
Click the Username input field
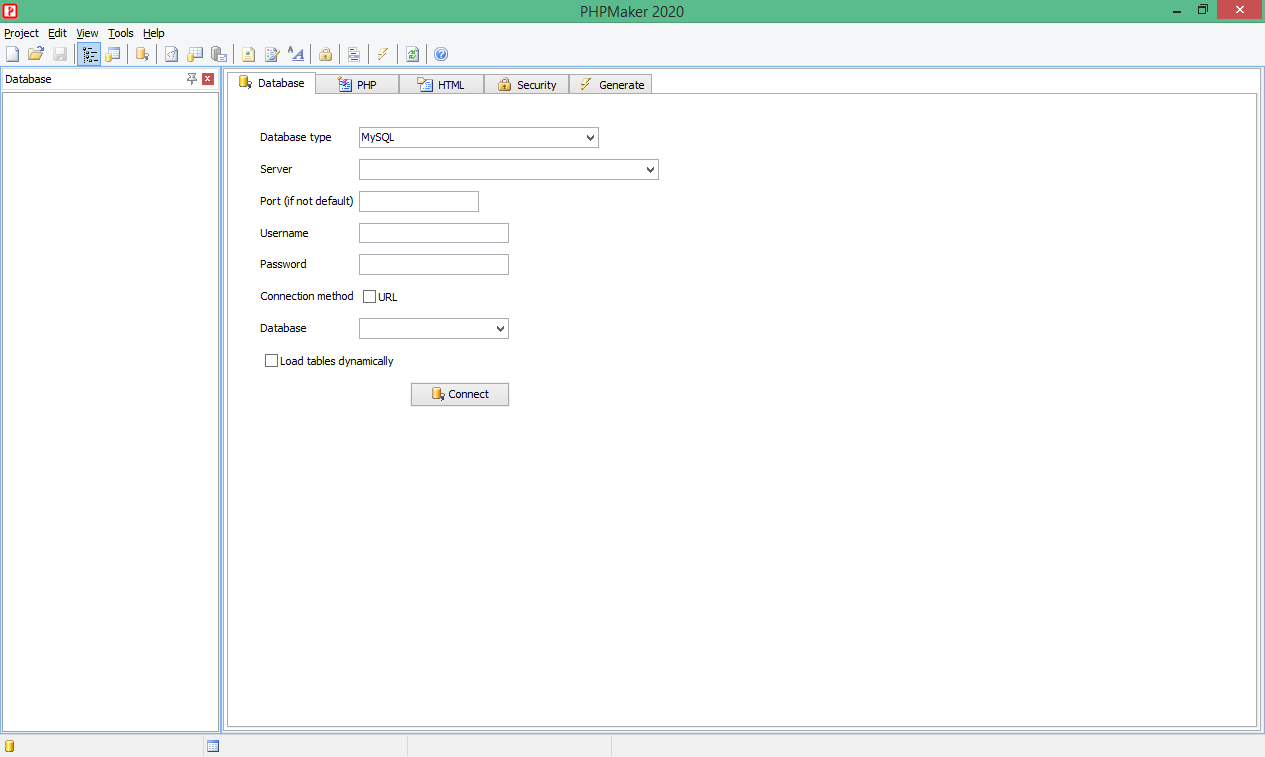[433, 233]
